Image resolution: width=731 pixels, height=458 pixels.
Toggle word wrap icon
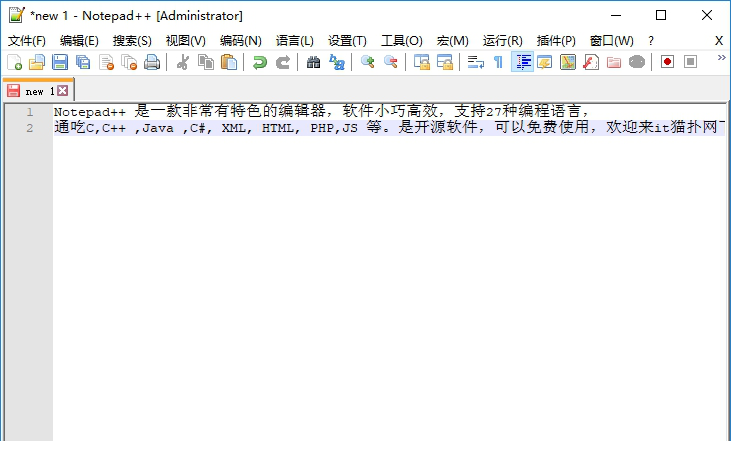[476, 62]
